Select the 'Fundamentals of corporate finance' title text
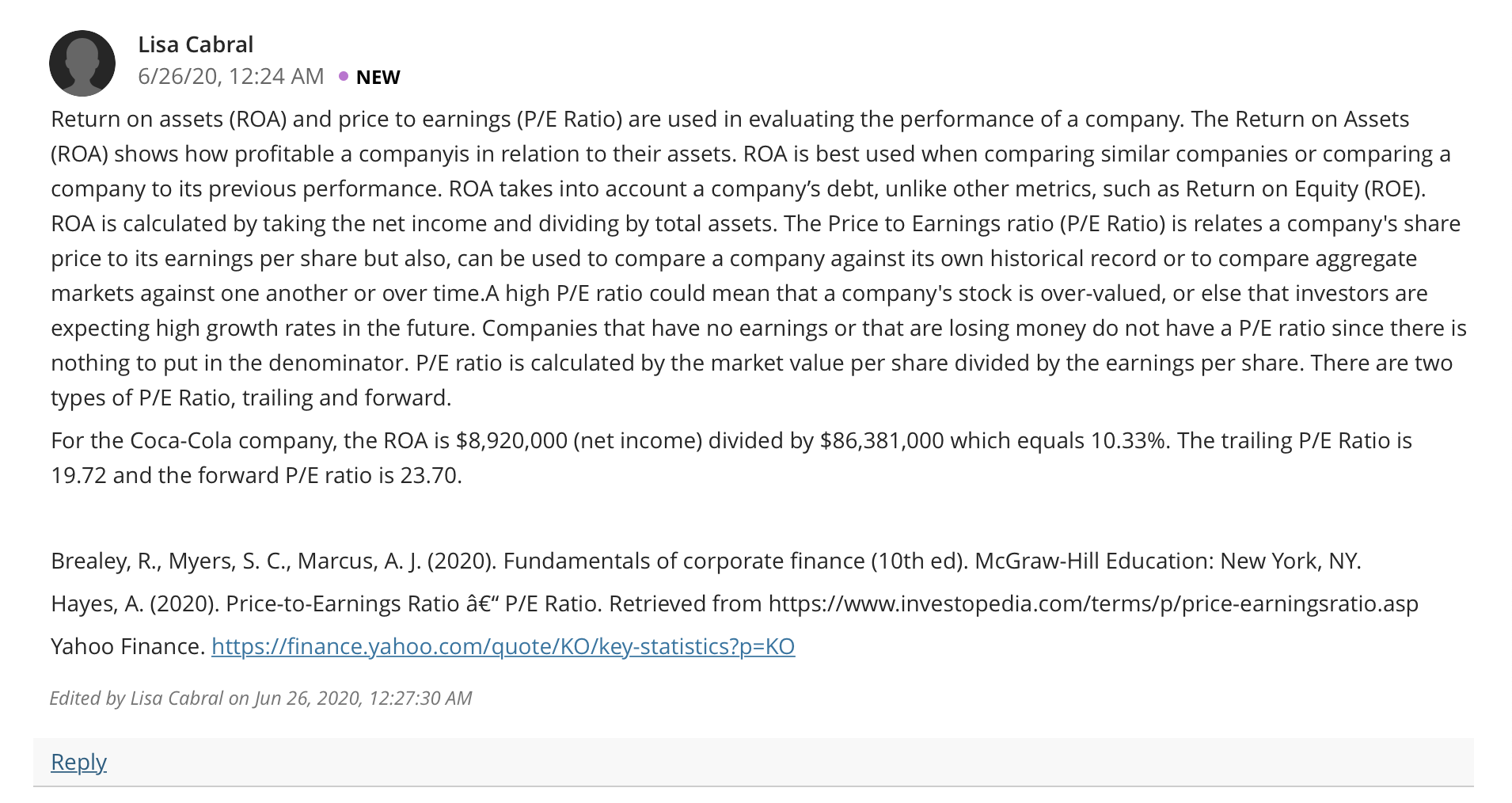The height and width of the screenshot is (803, 1512). point(684,561)
